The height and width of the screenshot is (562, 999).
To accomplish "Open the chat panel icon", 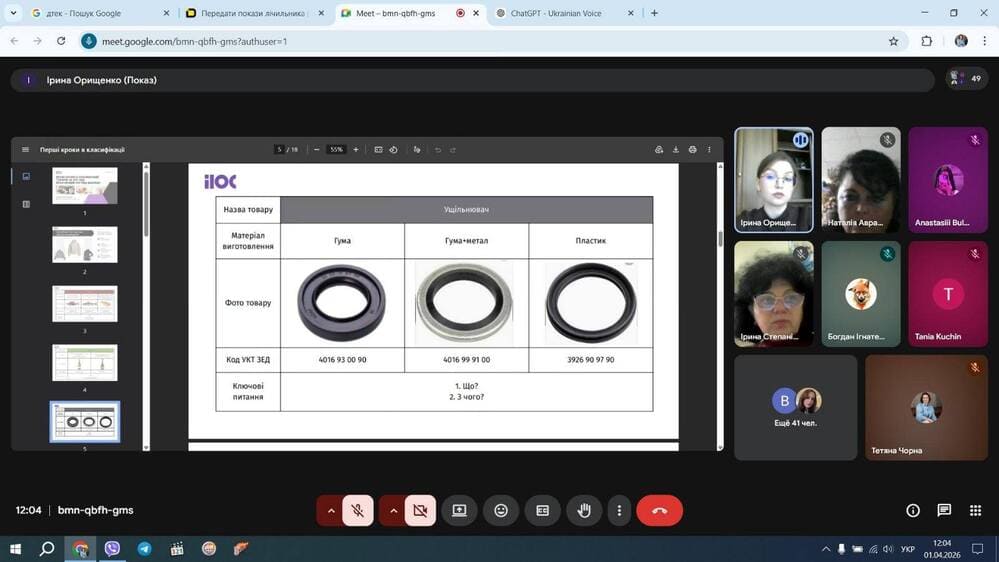I will point(944,510).
